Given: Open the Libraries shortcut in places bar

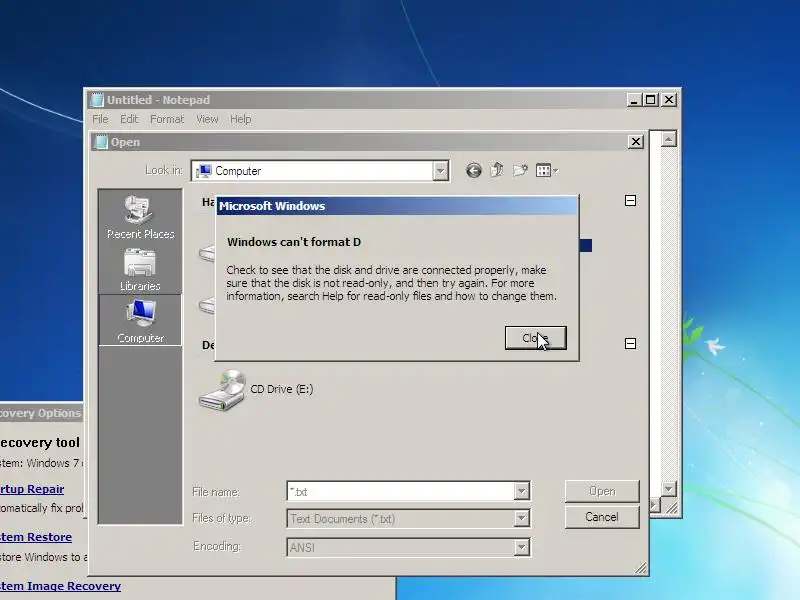Looking at the screenshot, I should click(140, 269).
